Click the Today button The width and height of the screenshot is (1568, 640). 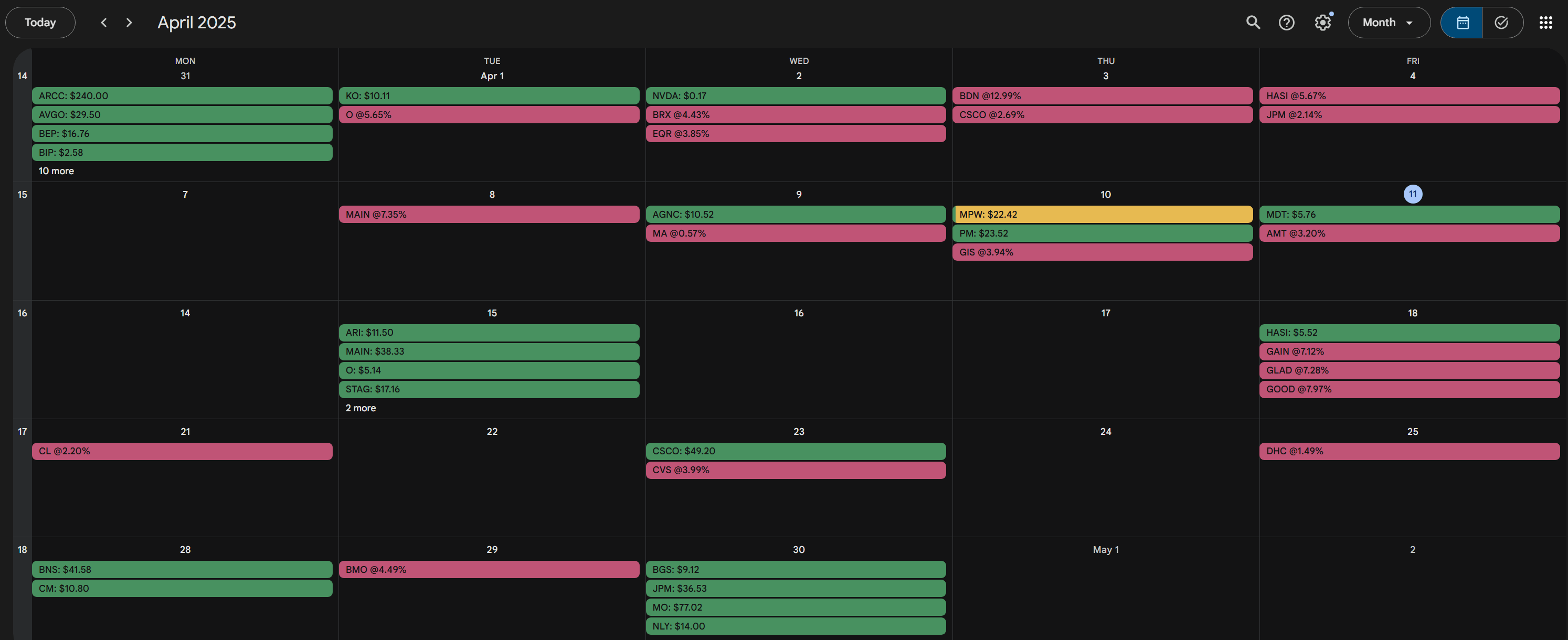click(x=40, y=23)
